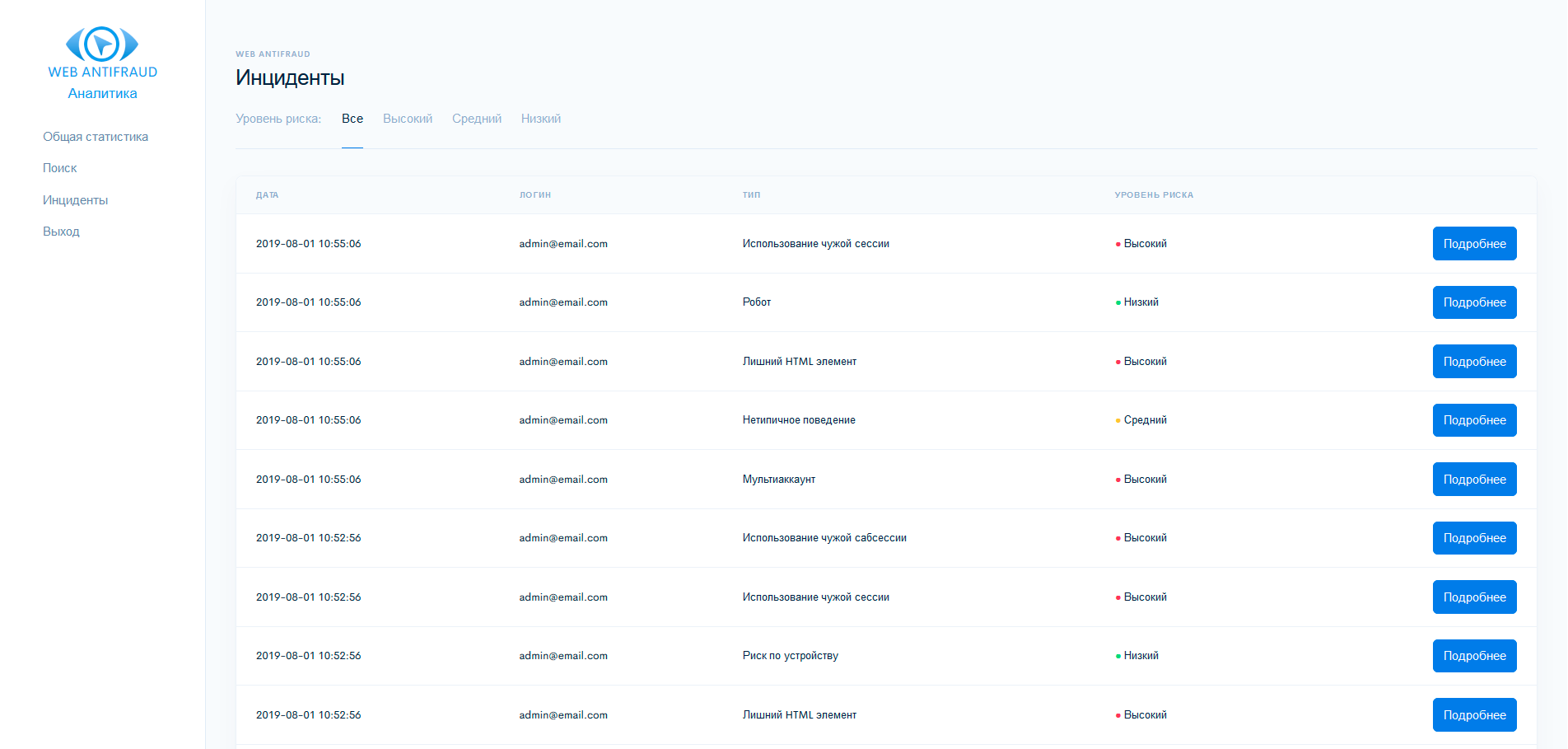Screen dimensions: 1568x749
Task: Select the Все risk level tab
Action: (x=352, y=119)
